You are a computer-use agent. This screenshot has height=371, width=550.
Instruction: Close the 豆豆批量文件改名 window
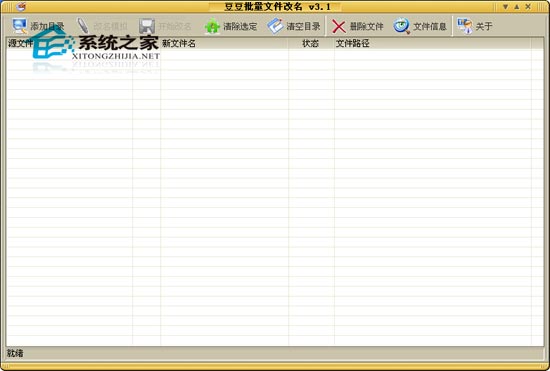coord(528,7)
